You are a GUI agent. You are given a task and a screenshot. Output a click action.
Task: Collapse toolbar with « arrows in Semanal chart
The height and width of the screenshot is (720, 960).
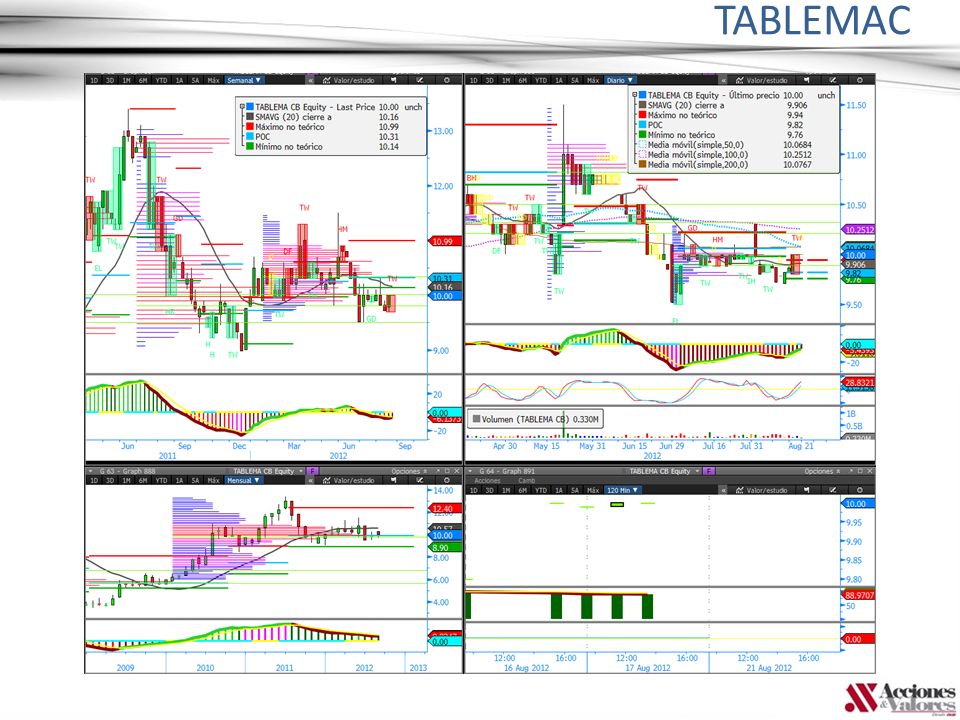[310, 80]
